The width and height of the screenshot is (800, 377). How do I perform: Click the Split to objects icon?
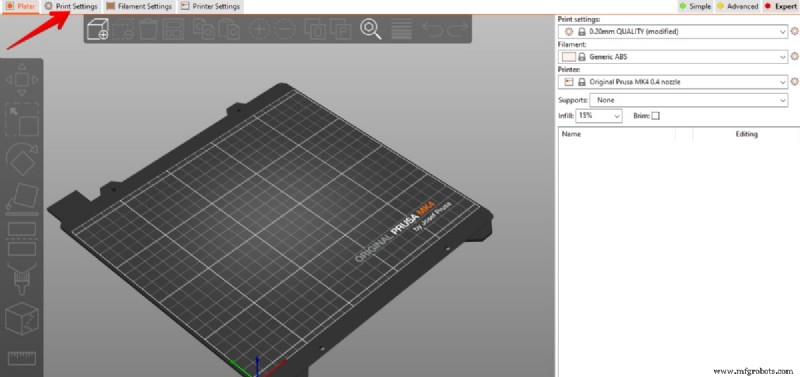315,29
